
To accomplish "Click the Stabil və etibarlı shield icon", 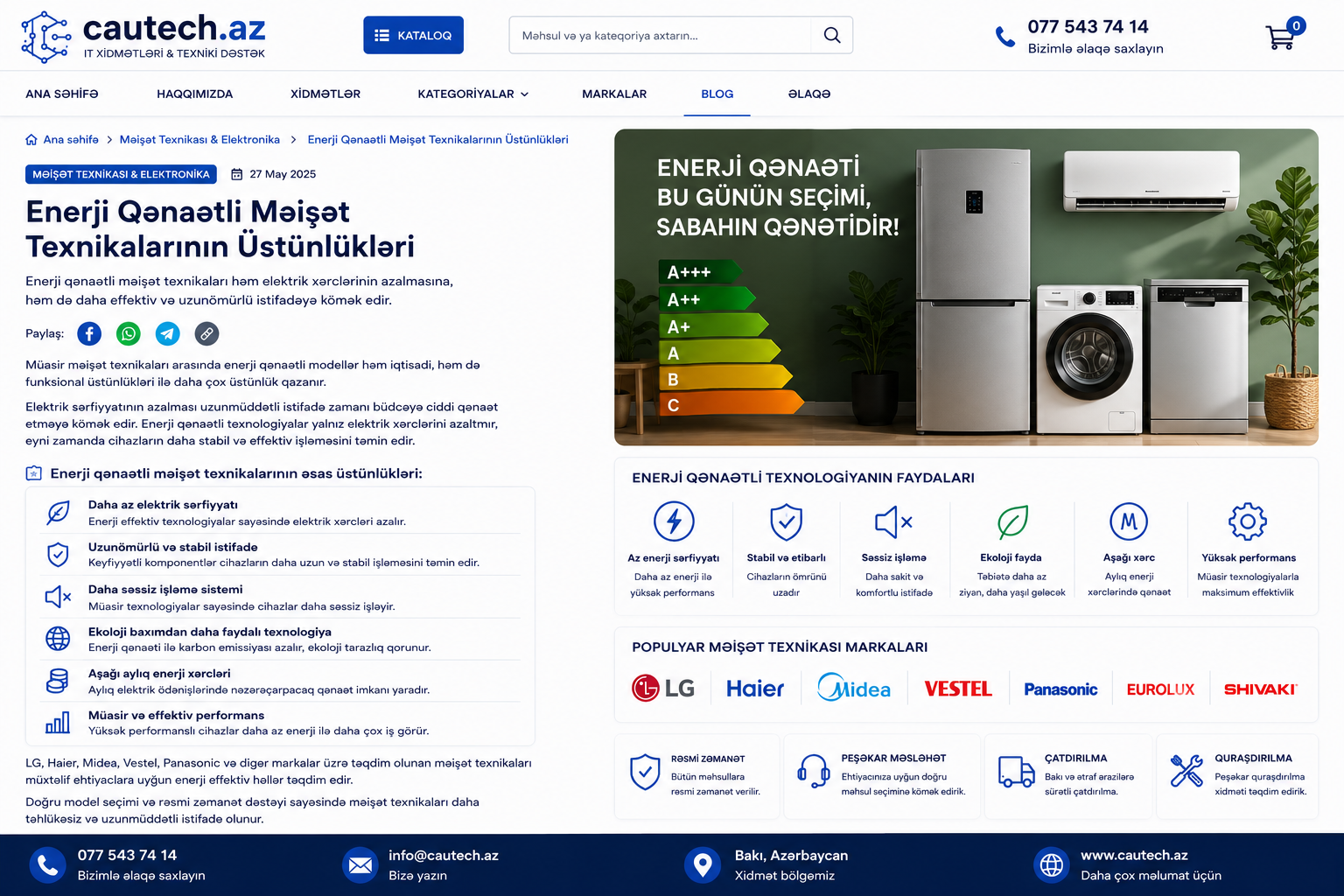I will click(786, 521).
